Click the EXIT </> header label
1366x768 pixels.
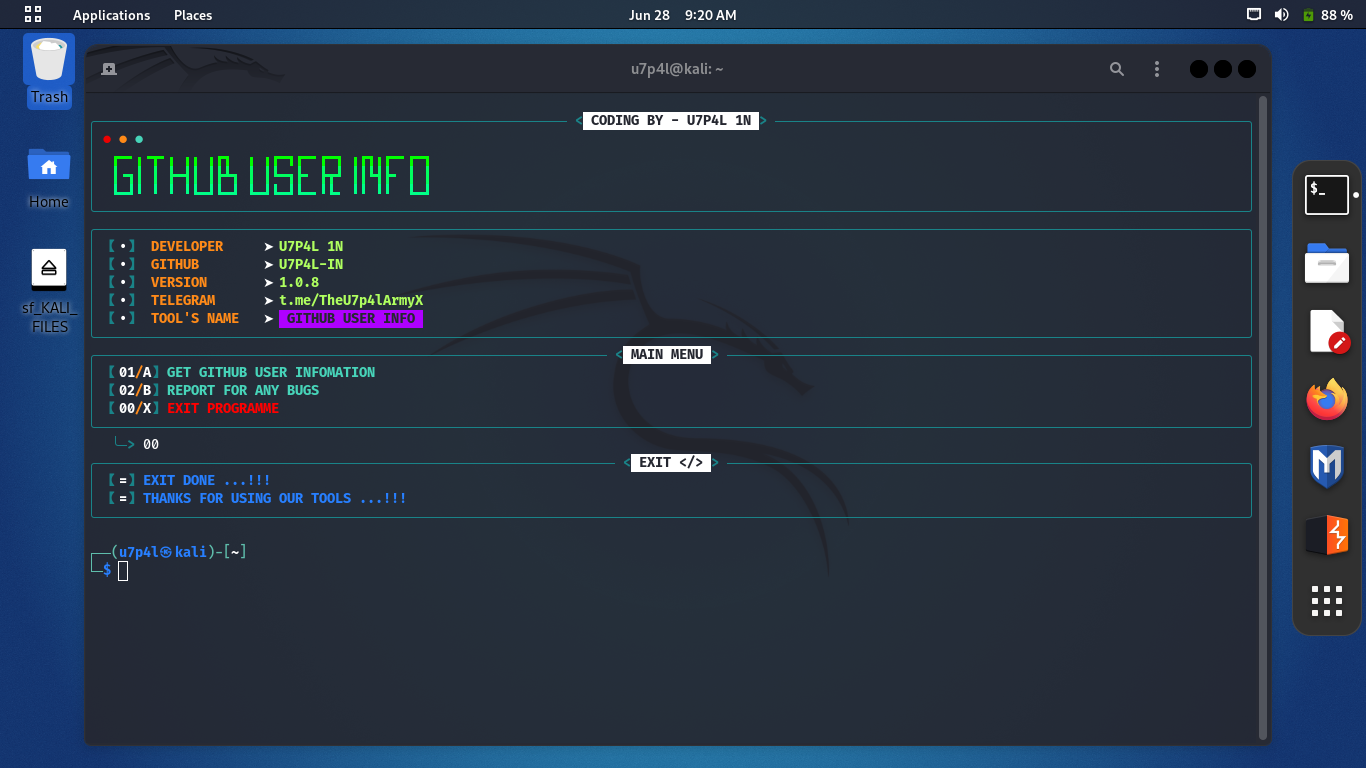(671, 462)
